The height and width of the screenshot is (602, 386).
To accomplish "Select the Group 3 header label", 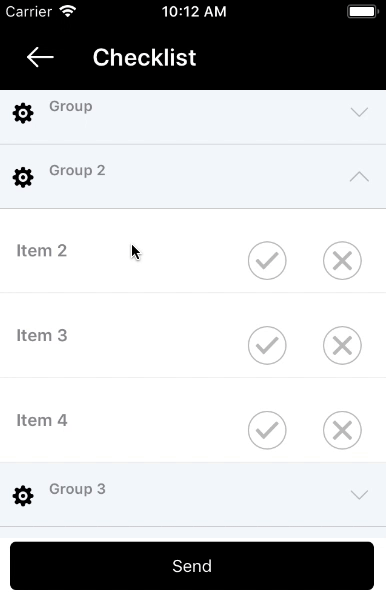I will coord(77,489).
